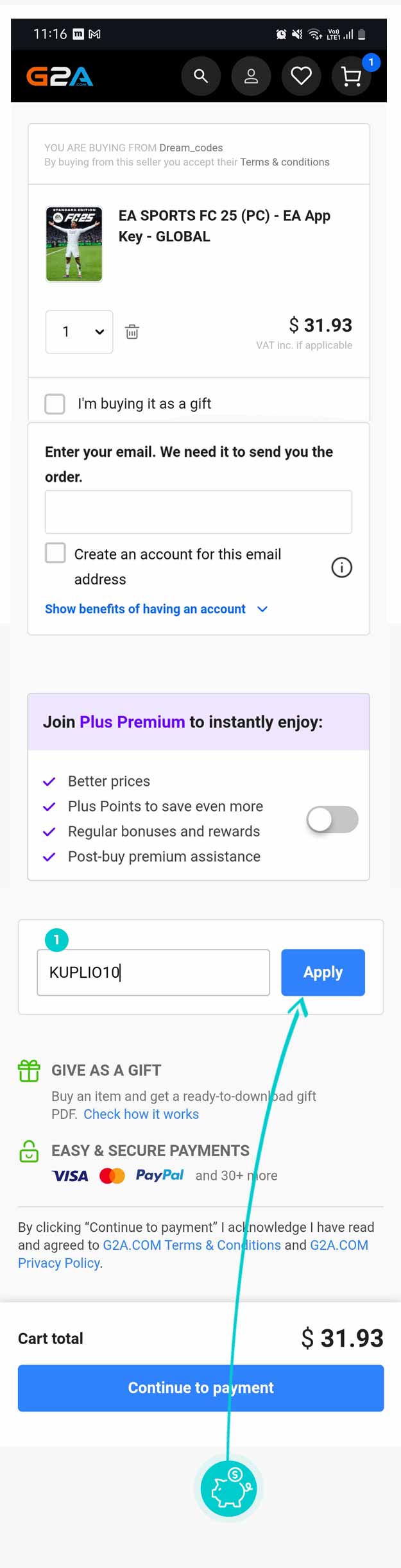The image size is (401, 1568).
Task: Open the user account profile icon
Action: pyautogui.click(x=251, y=76)
